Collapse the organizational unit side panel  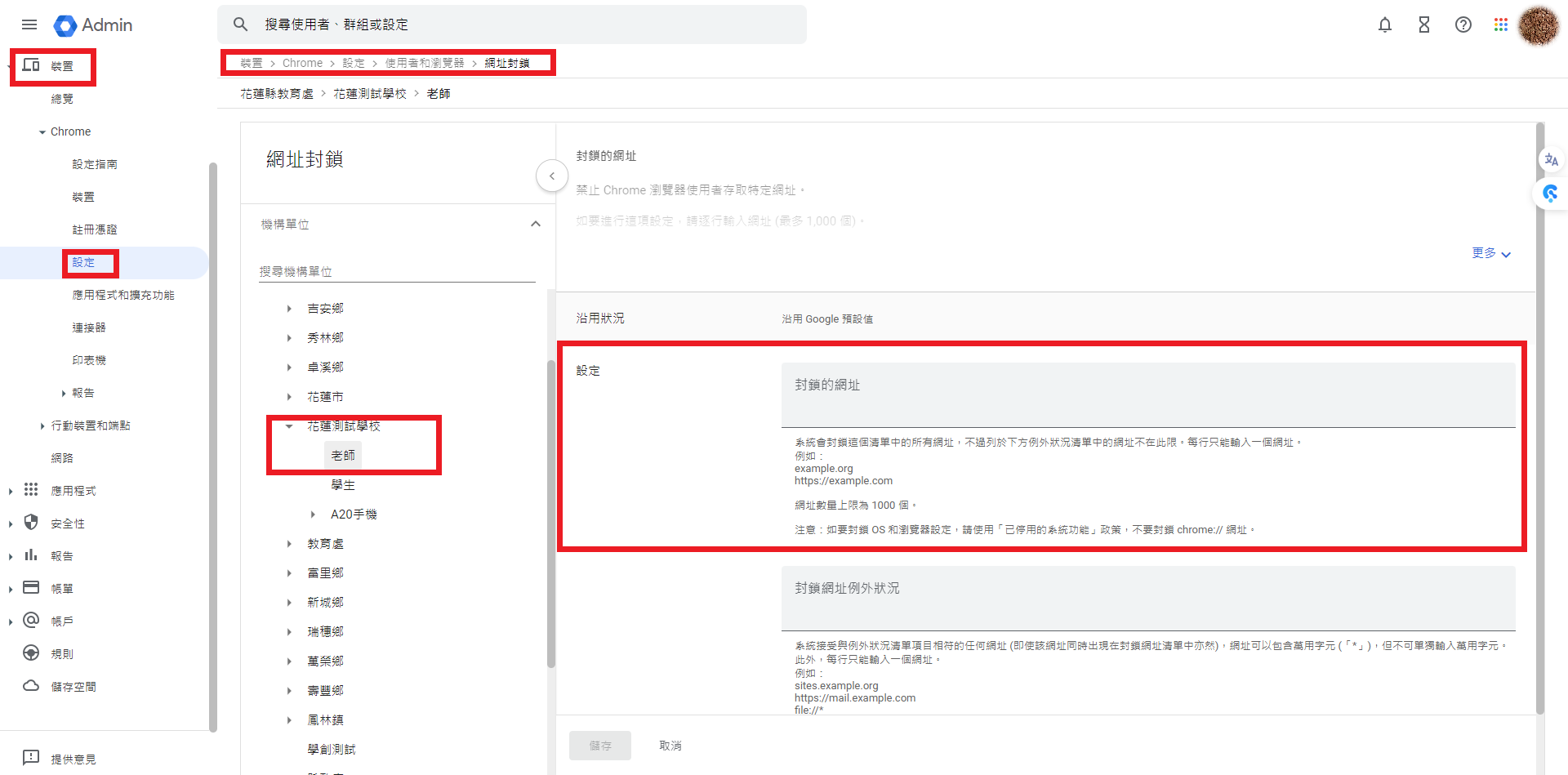tap(552, 176)
